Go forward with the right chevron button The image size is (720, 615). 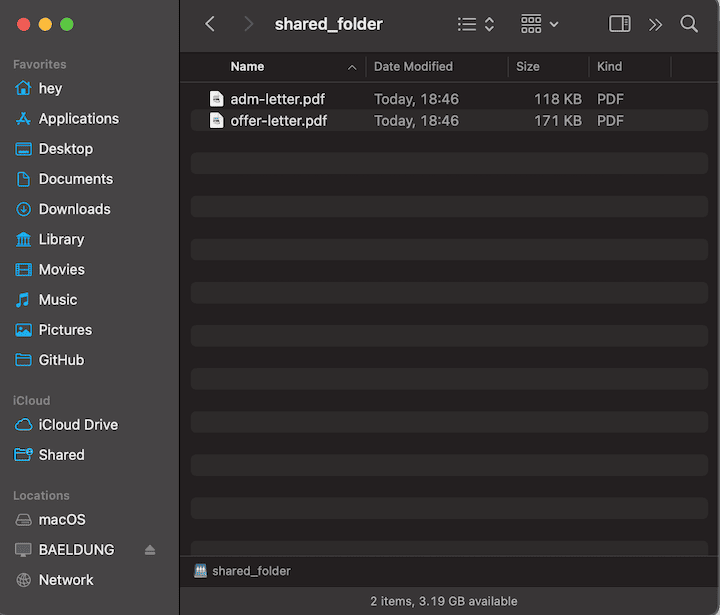[x=248, y=24]
